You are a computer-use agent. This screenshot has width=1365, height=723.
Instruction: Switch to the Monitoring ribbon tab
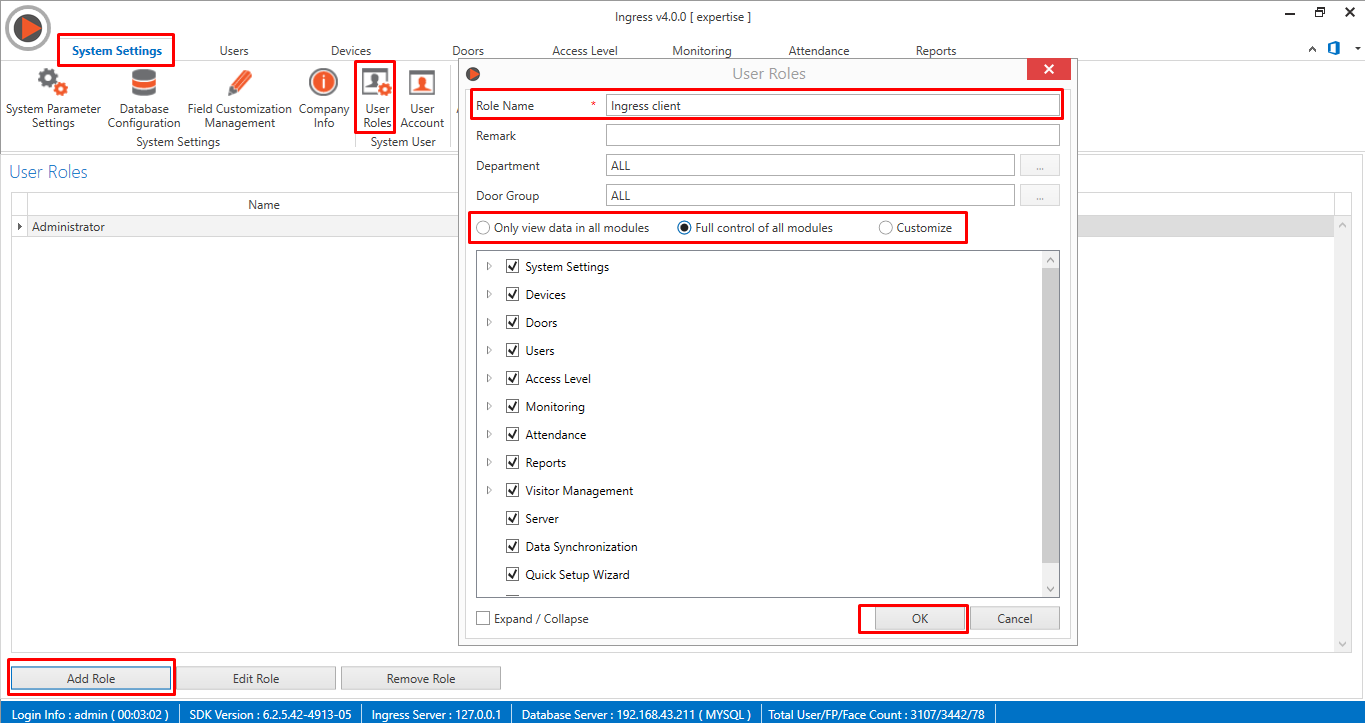click(x=702, y=51)
